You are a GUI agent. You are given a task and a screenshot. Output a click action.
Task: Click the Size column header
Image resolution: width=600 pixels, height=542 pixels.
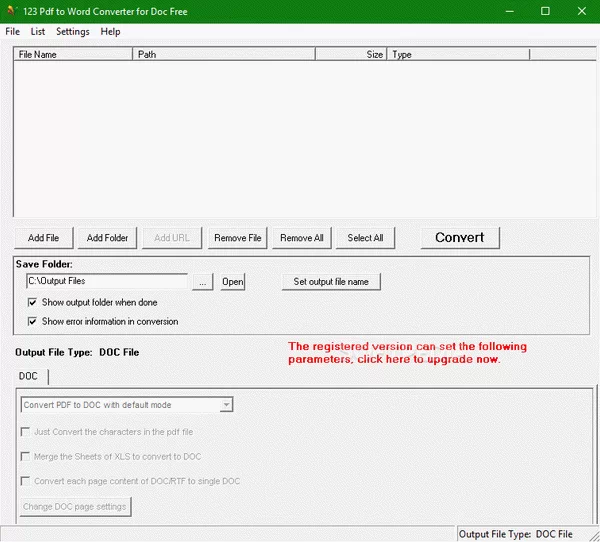click(351, 54)
